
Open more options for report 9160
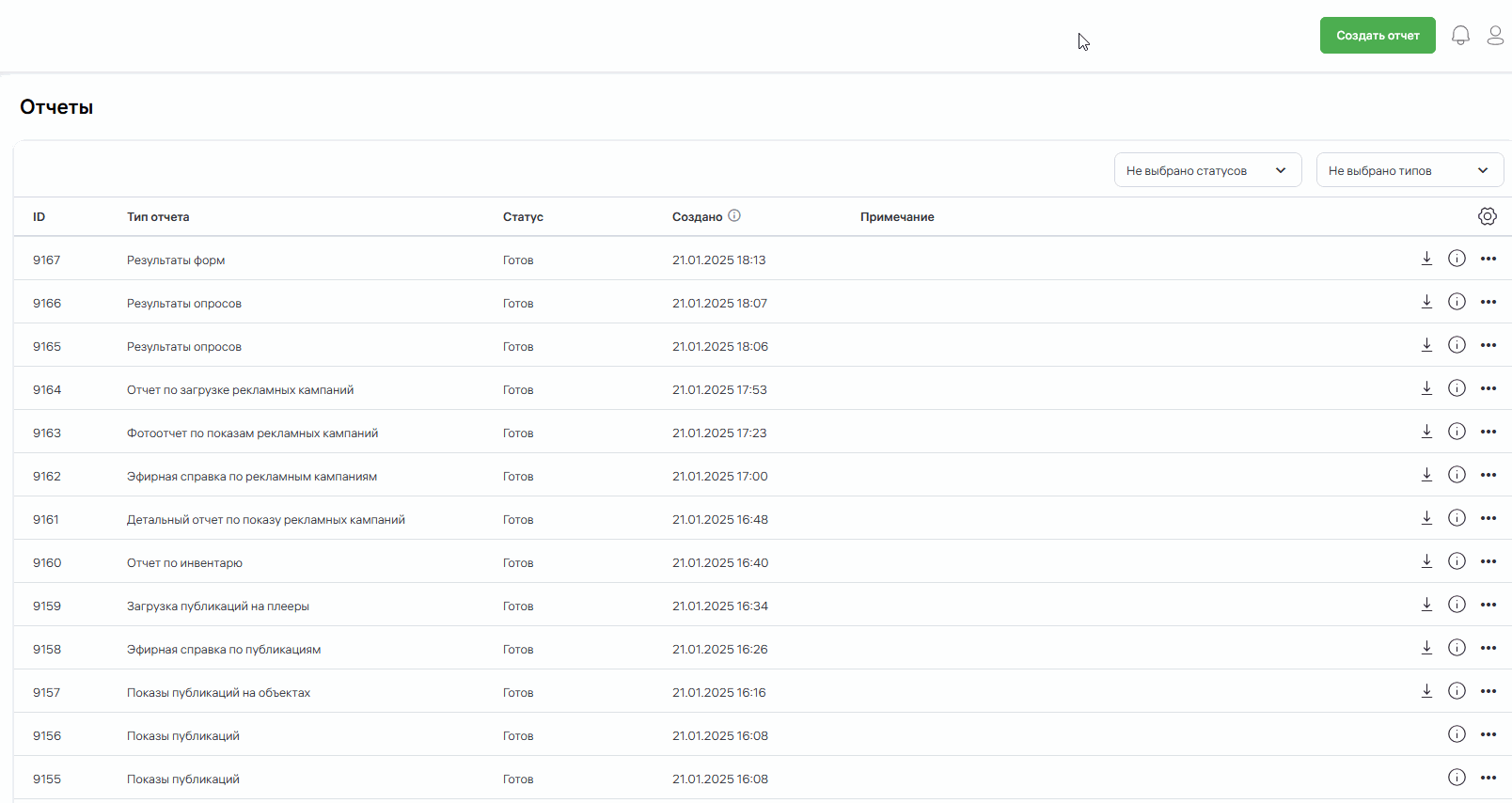click(1488, 561)
